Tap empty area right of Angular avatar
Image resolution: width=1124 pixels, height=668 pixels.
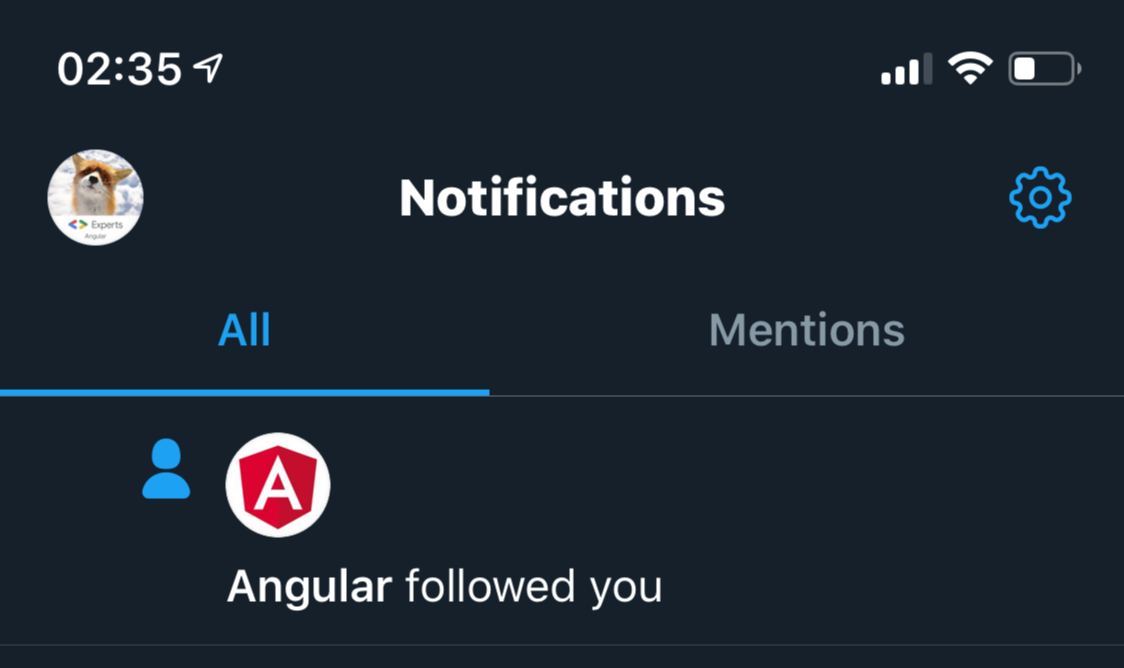(717, 485)
